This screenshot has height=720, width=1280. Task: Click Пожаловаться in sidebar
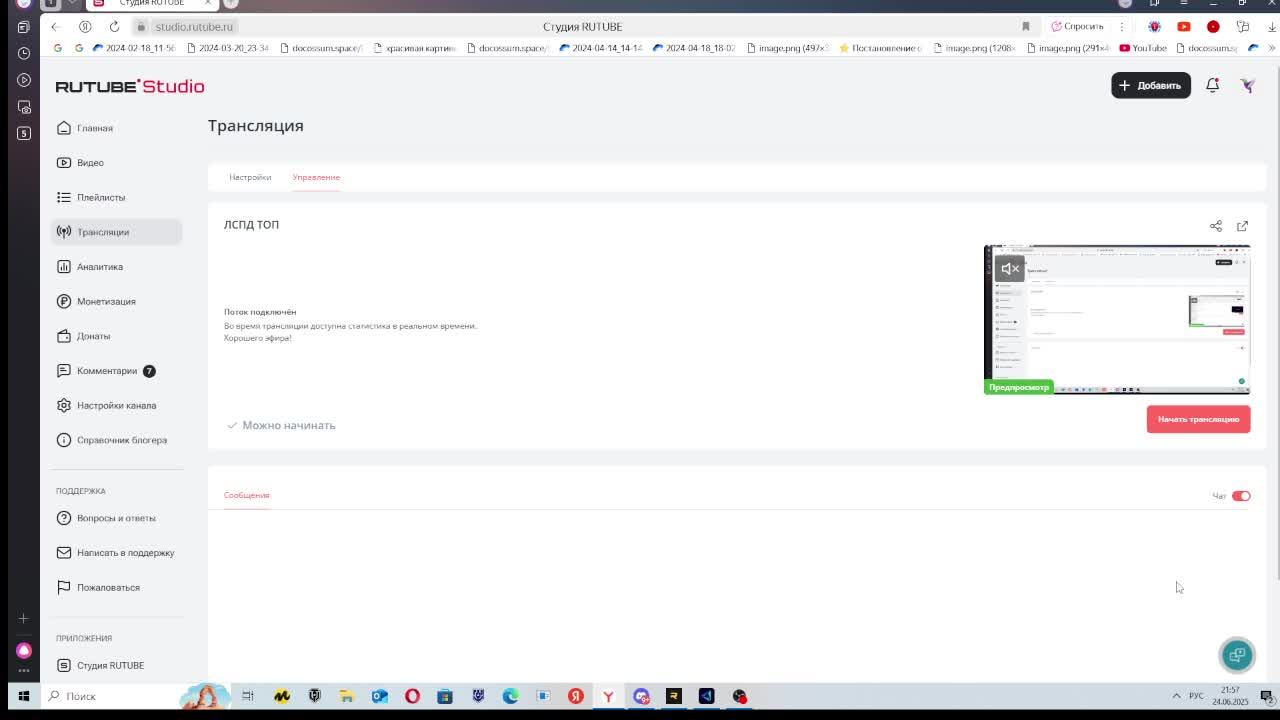pos(98,587)
